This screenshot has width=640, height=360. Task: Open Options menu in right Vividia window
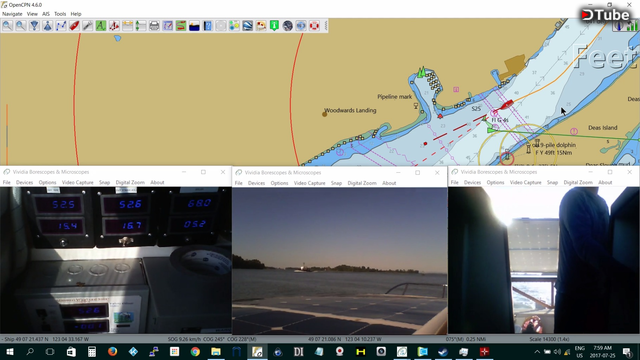(495, 182)
